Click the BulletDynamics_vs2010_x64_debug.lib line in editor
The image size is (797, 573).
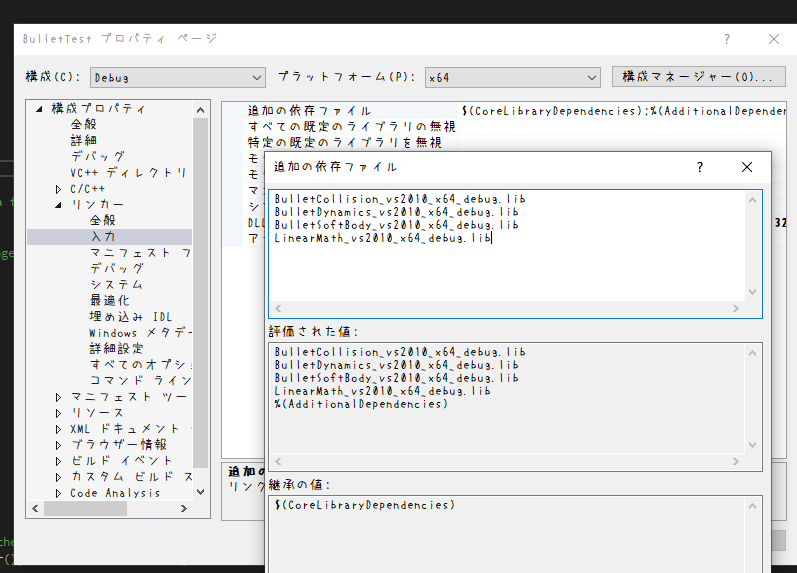point(396,212)
